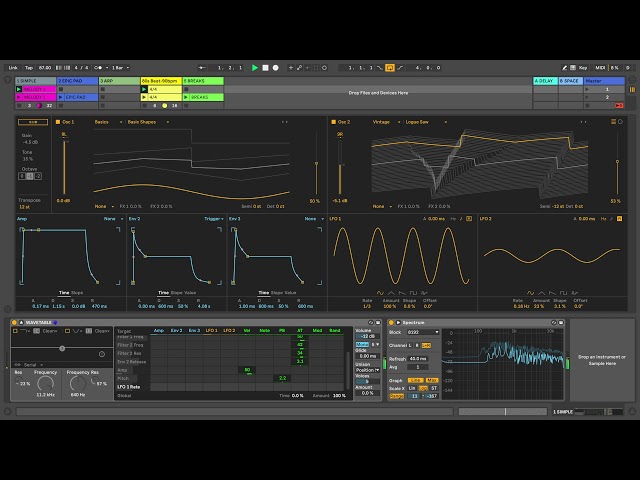Start playback with the green Play button
Screen dimensions: 640x480
point(255,68)
